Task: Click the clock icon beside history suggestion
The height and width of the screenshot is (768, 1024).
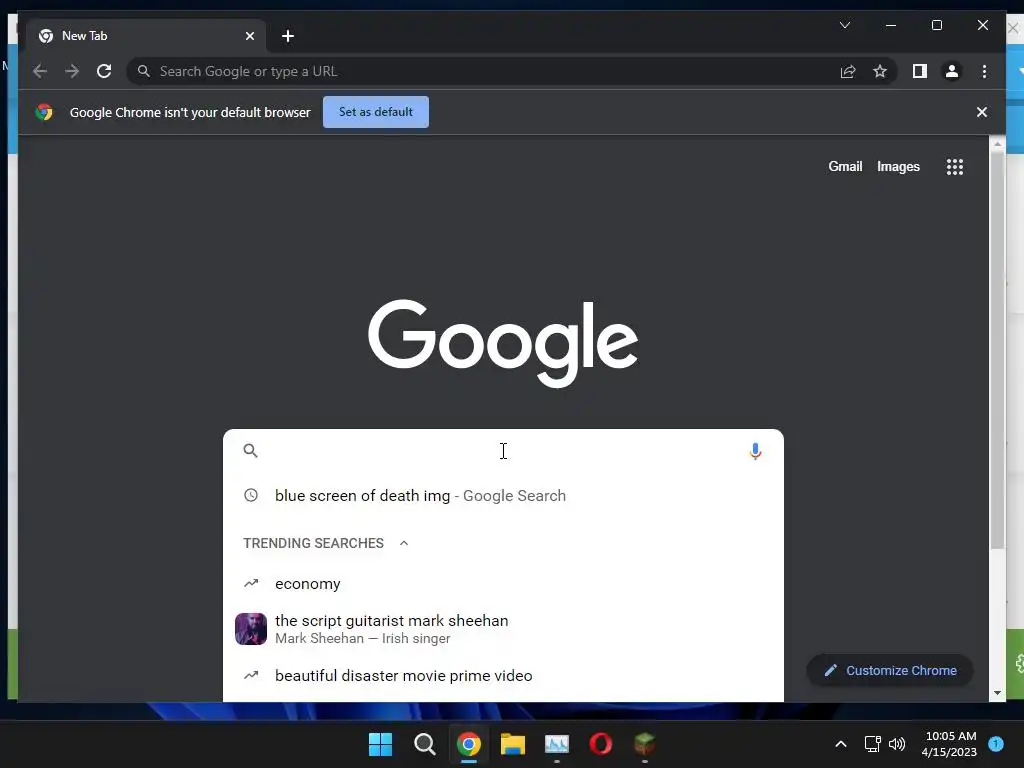Action: coord(251,496)
